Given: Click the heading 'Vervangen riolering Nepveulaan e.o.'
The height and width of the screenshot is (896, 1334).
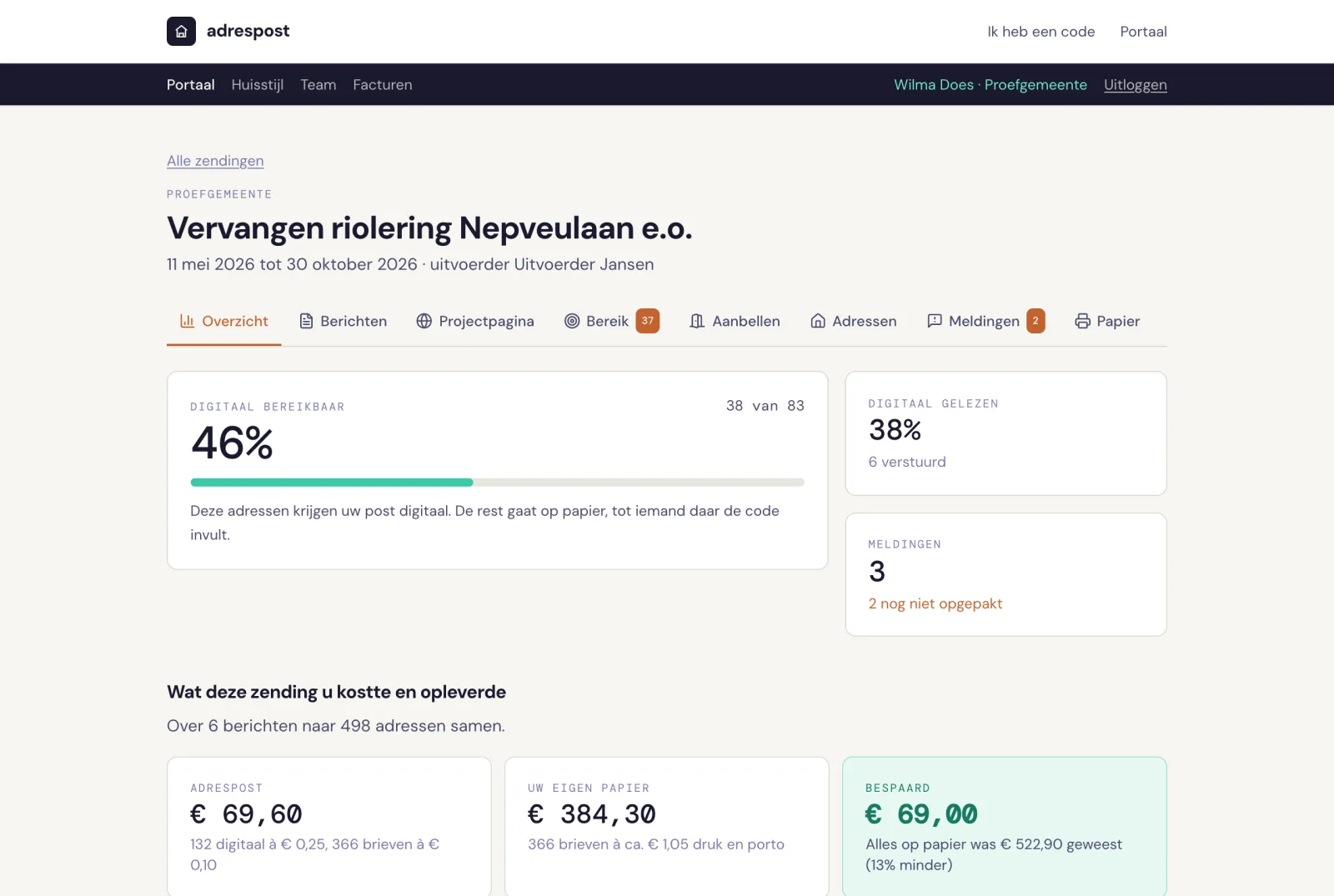Looking at the screenshot, I should [x=429, y=228].
